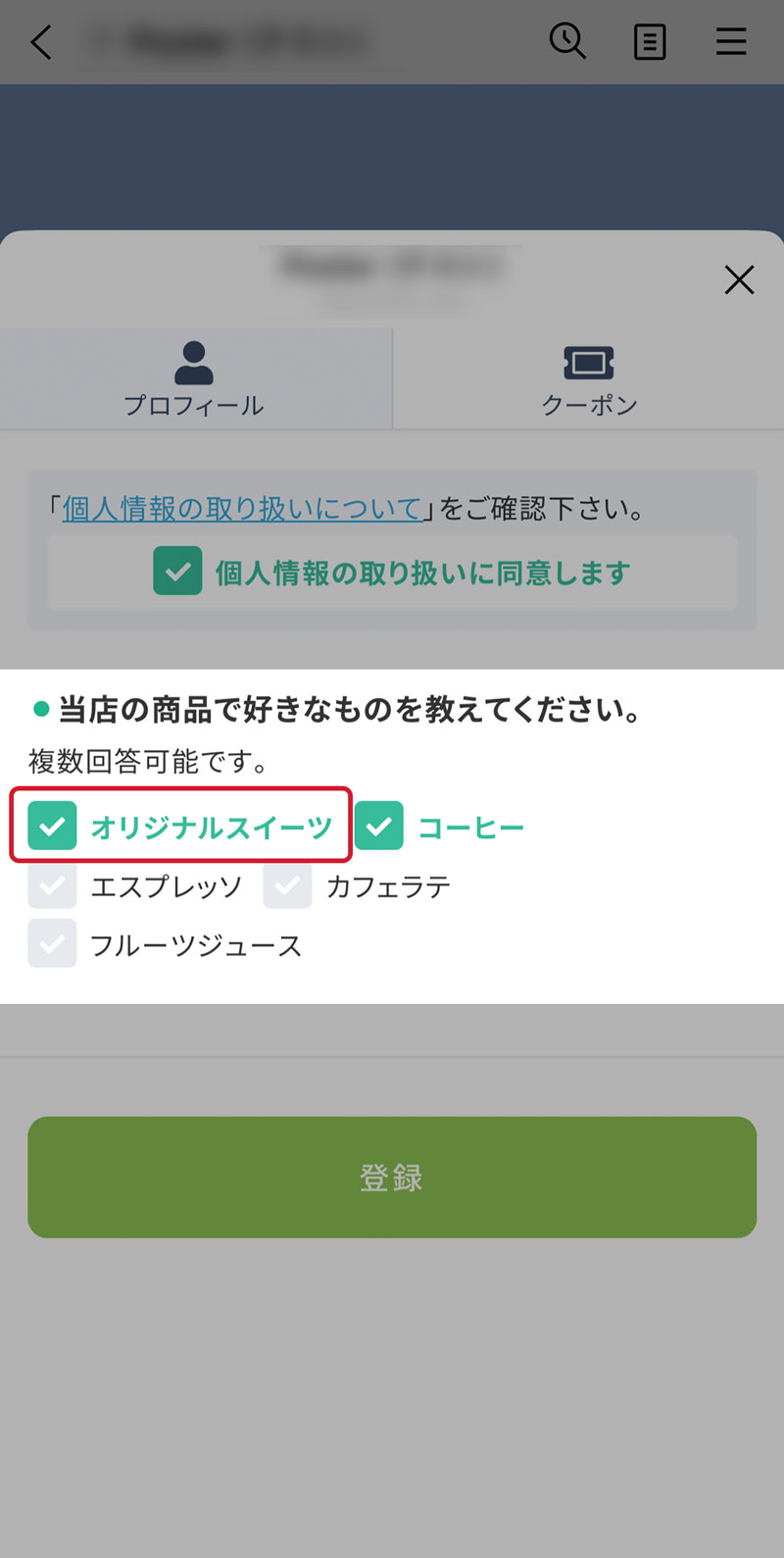The width and height of the screenshot is (784, 1558).
Task: Tap the オリジナルスイーツ label text
Action: tap(212, 828)
